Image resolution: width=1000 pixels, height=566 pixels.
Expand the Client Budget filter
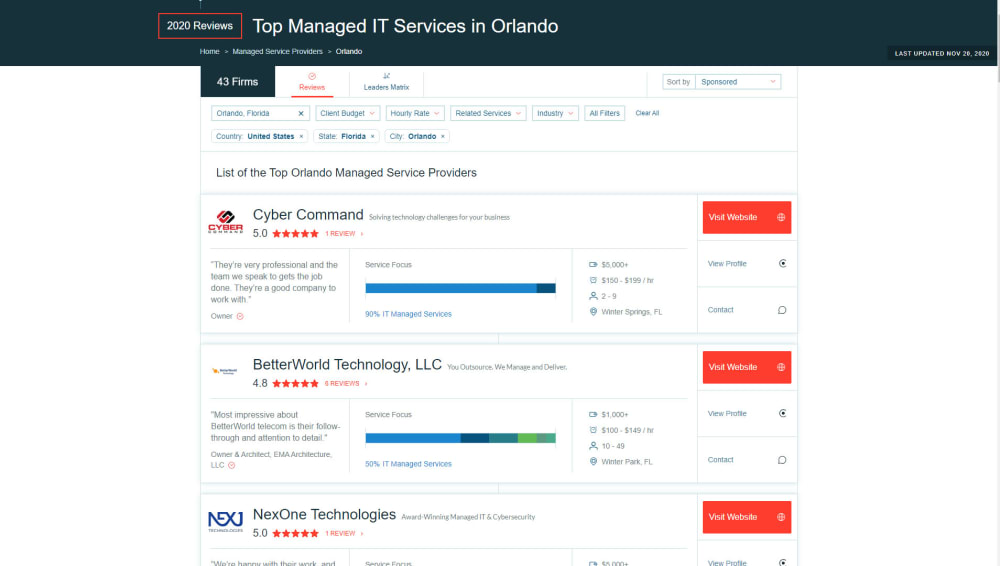(x=348, y=113)
